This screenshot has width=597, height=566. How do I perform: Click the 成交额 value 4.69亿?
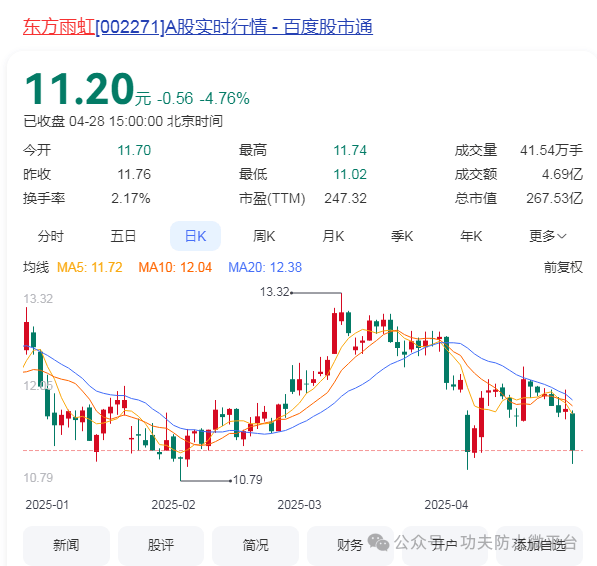[x=562, y=174]
